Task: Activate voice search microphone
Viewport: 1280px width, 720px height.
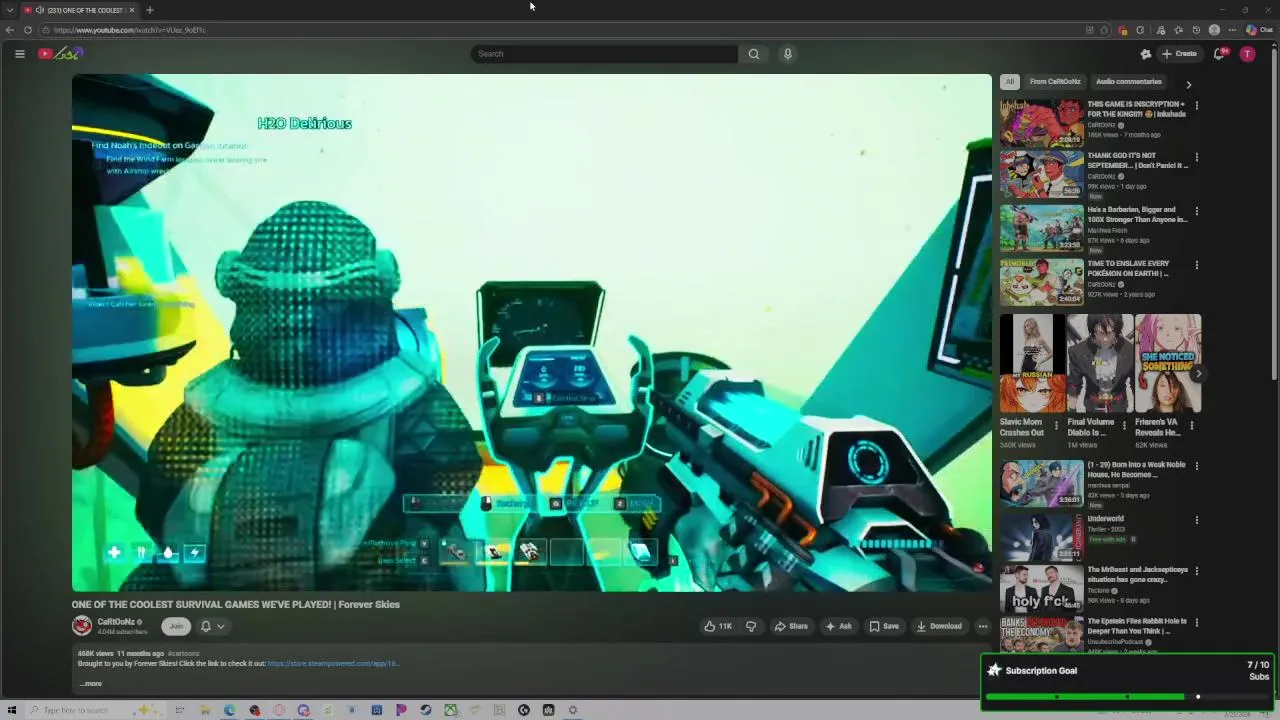Action: [788, 54]
